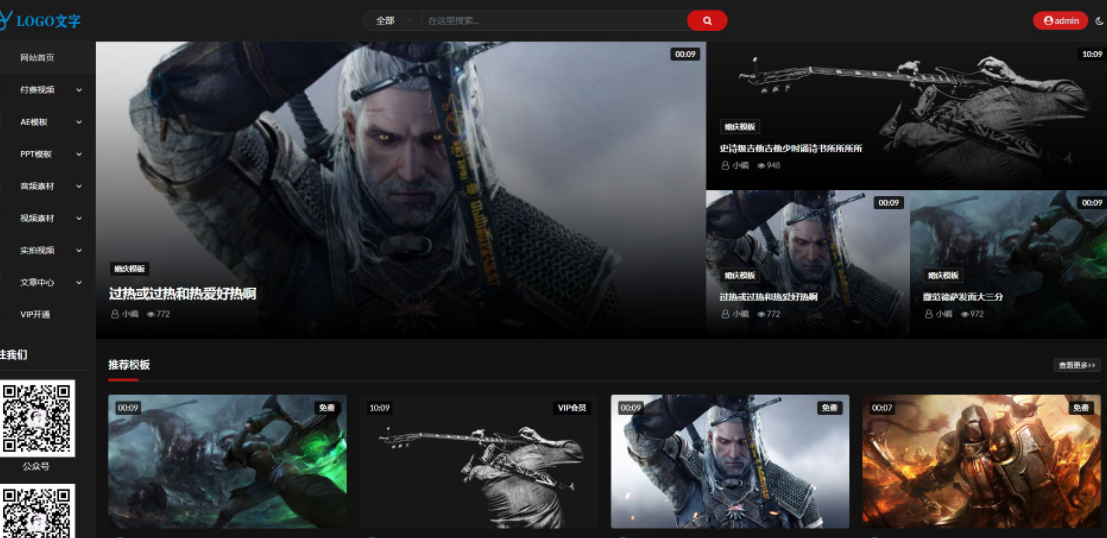1107x538 pixels.
Task: Click the second QR code below 公众号
Action: coord(37,510)
